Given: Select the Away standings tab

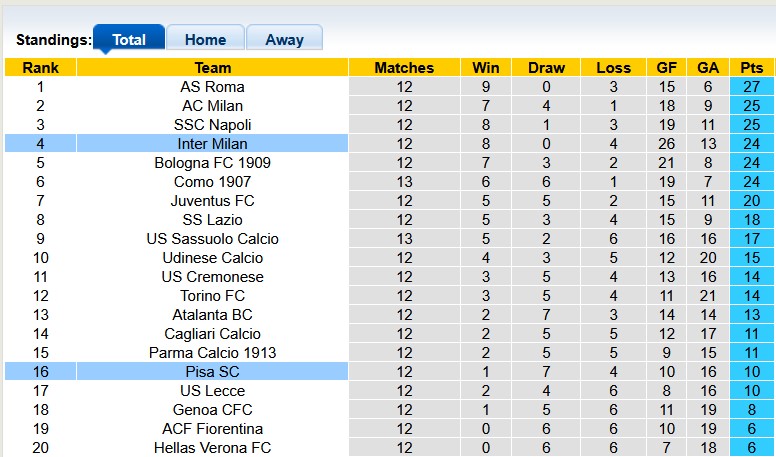Looking at the screenshot, I should pyautogui.click(x=284, y=40).
